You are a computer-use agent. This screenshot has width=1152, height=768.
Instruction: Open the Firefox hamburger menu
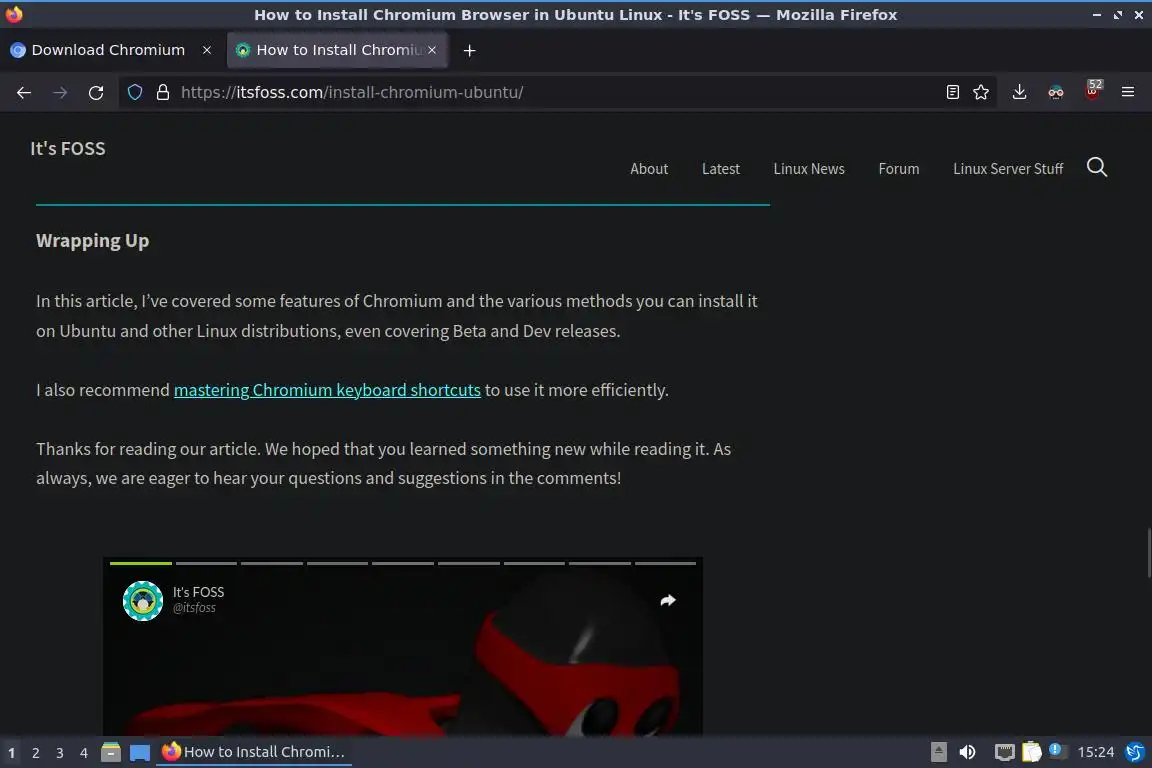pos(1128,93)
